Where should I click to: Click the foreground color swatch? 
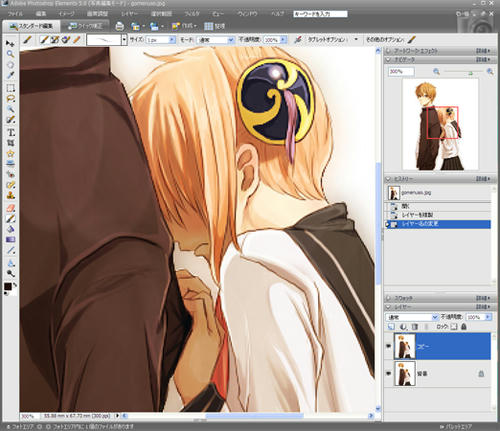coord(8,286)
